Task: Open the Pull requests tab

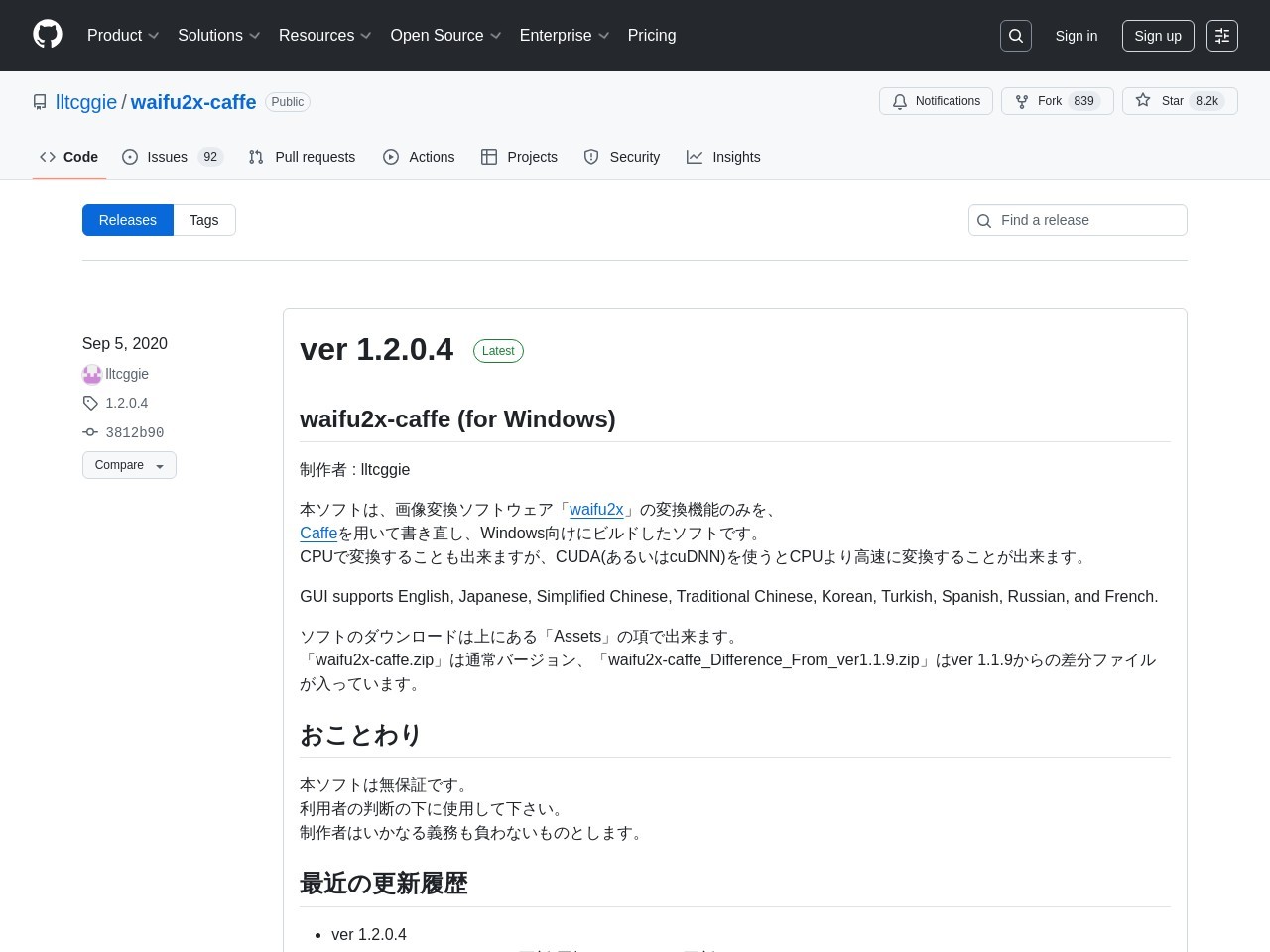Action: coord(302,157)
